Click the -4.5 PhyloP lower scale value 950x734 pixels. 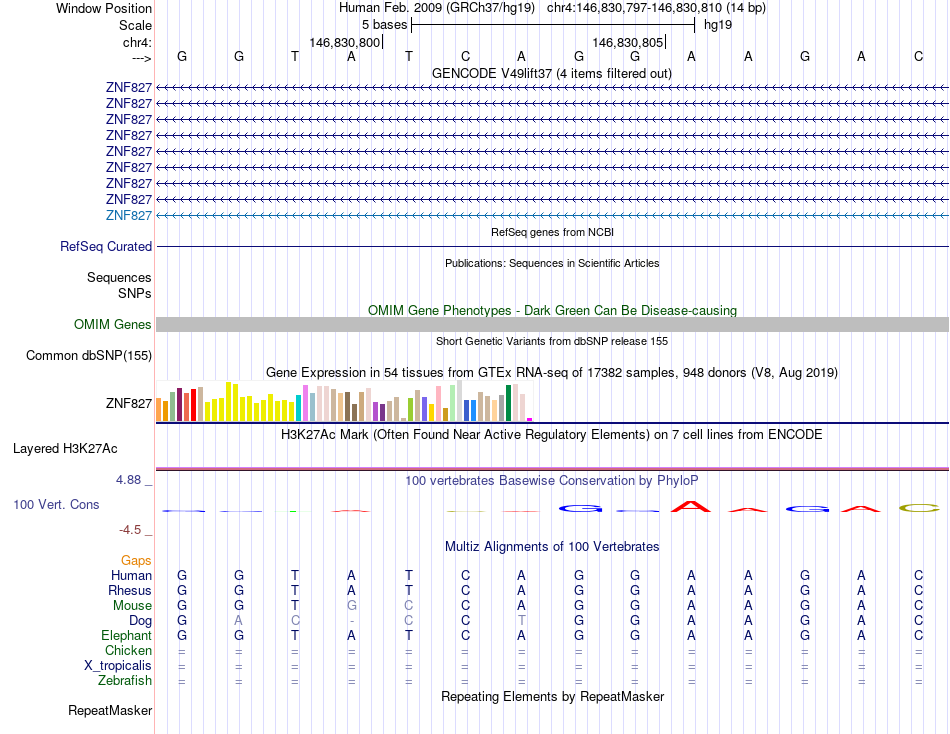click(x=130, y=530)
